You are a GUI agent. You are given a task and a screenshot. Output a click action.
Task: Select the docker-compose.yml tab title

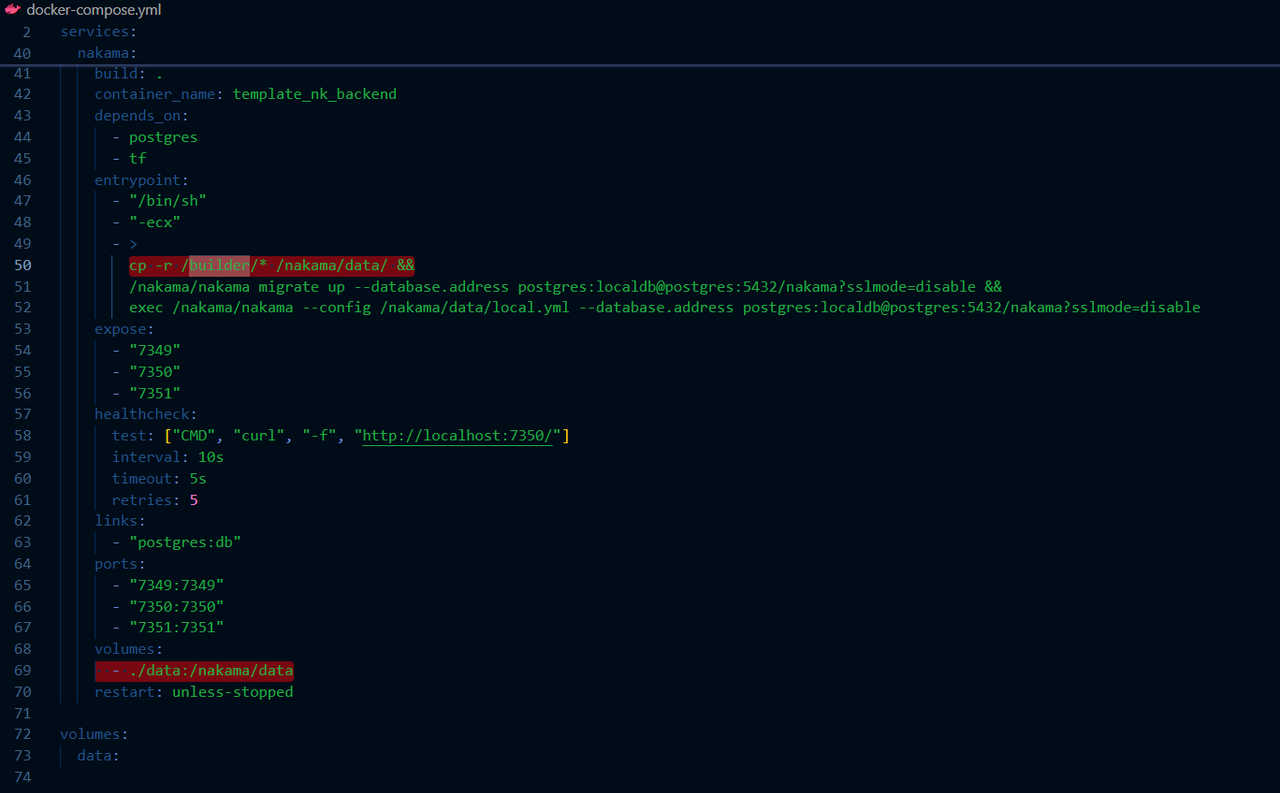(x=94, y=10)
